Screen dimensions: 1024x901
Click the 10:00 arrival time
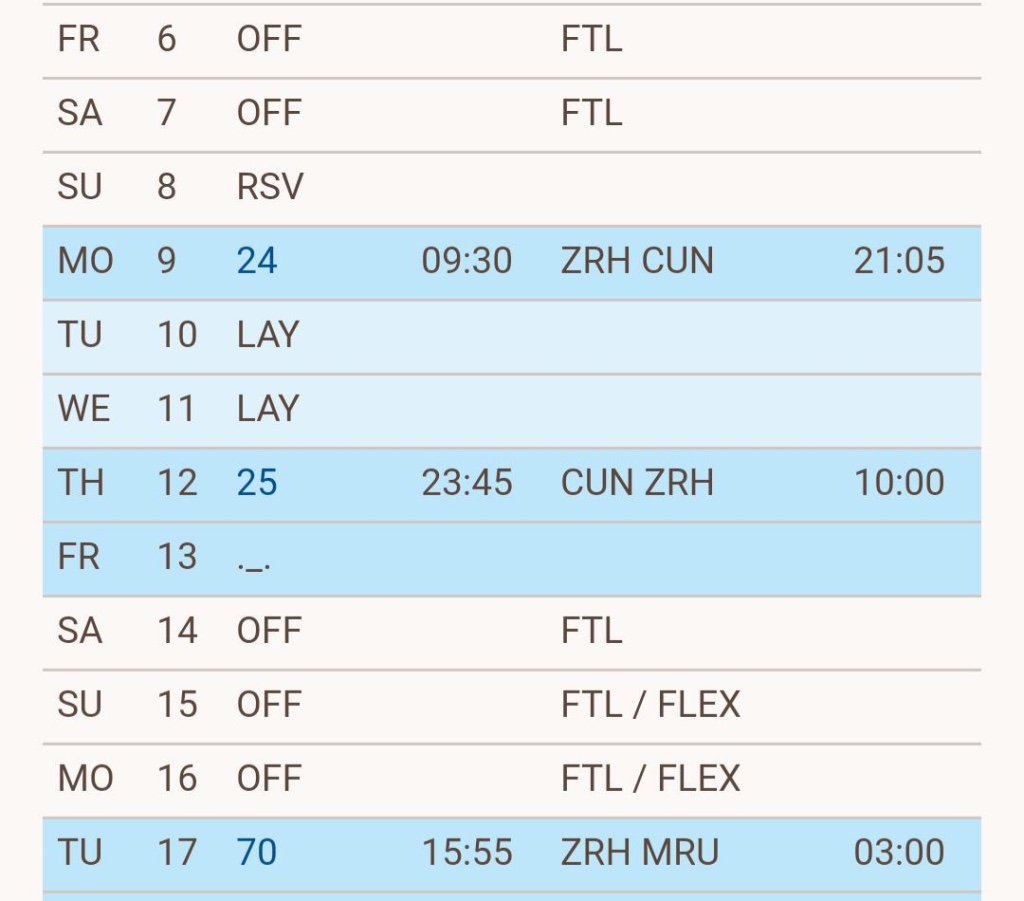point(898,484)
